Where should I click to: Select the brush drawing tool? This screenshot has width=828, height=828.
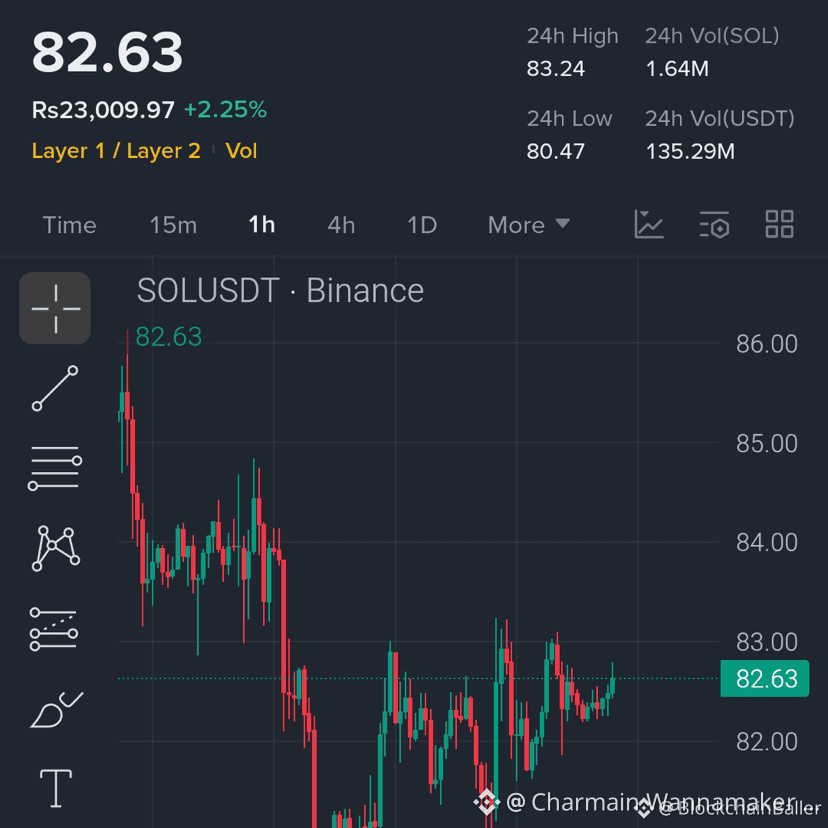pos(56,710)
